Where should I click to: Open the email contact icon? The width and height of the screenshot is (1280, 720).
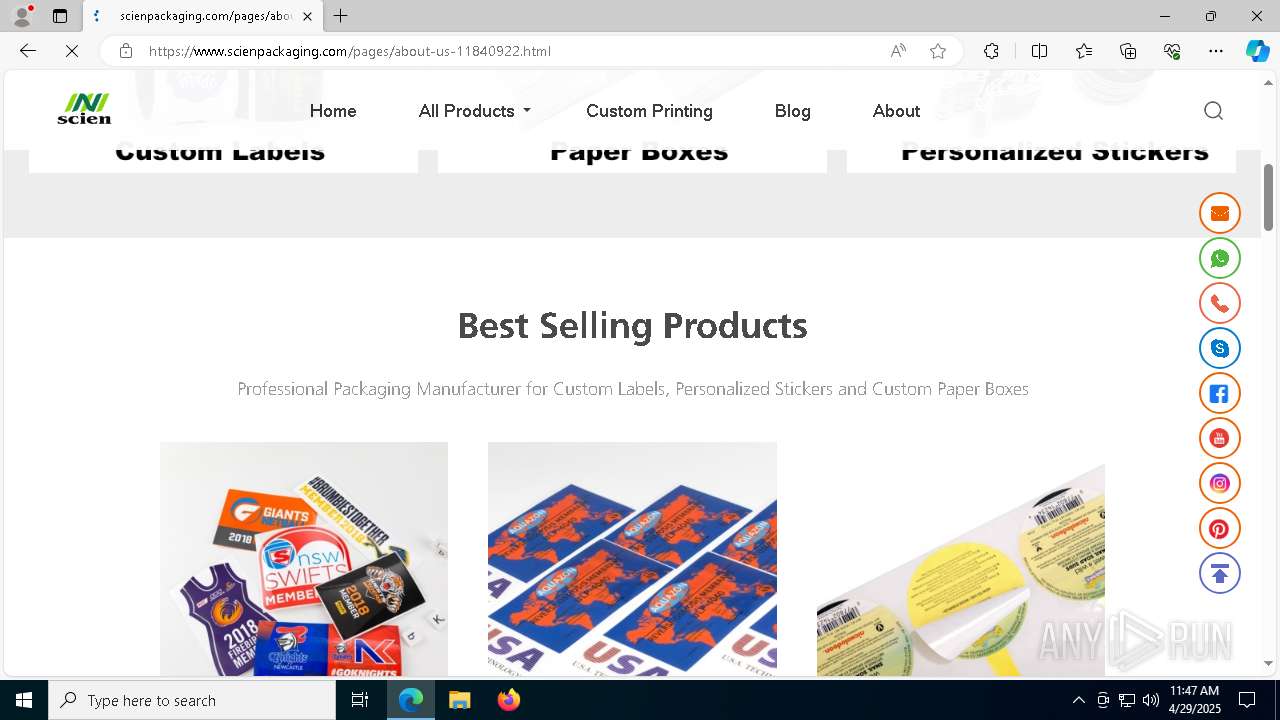(x=1219, y=213)
